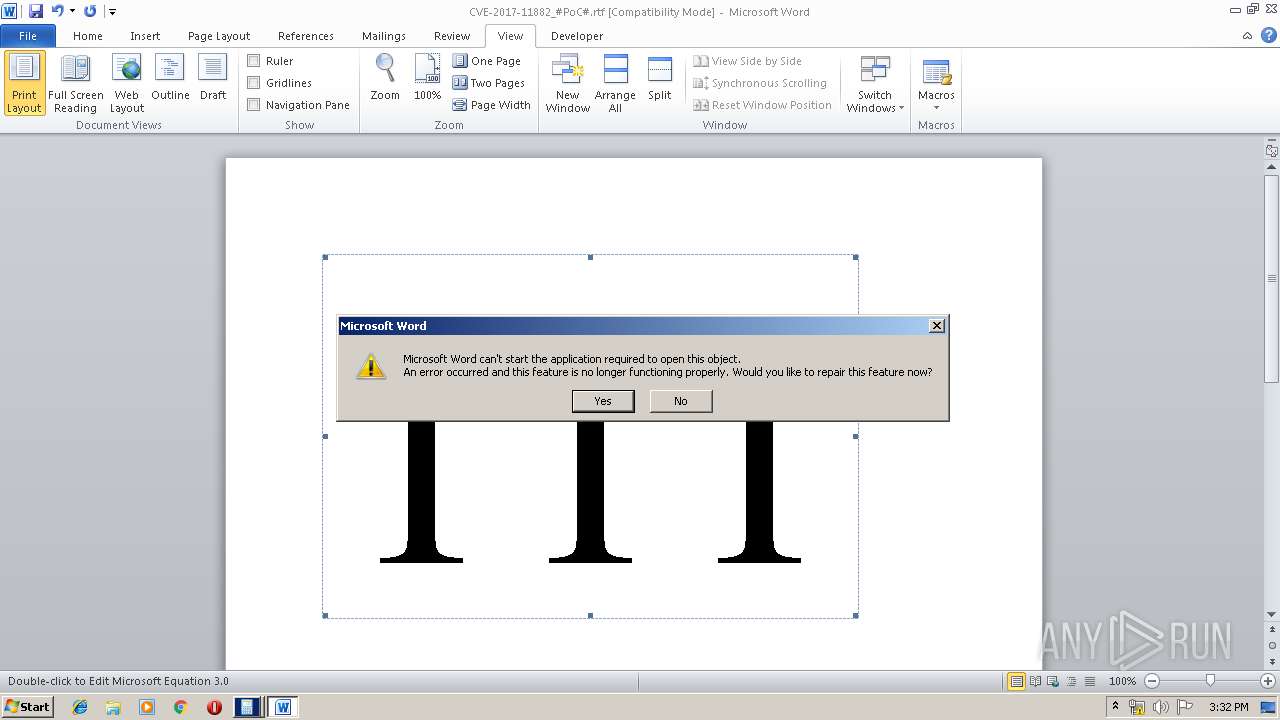The height and width of the screenshot is (720, 1280).
Task: Open Google Chrome from taskbar
Action: [x=181, y=707]
